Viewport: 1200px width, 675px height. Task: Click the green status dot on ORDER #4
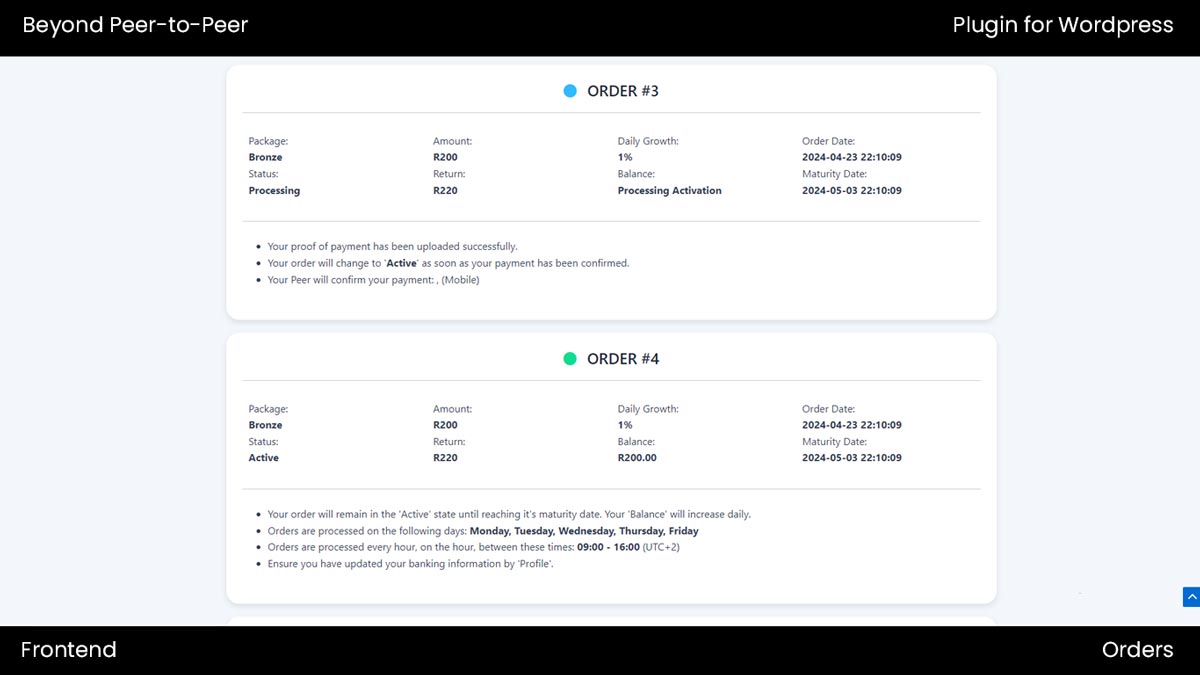click(x=570, y=358)
